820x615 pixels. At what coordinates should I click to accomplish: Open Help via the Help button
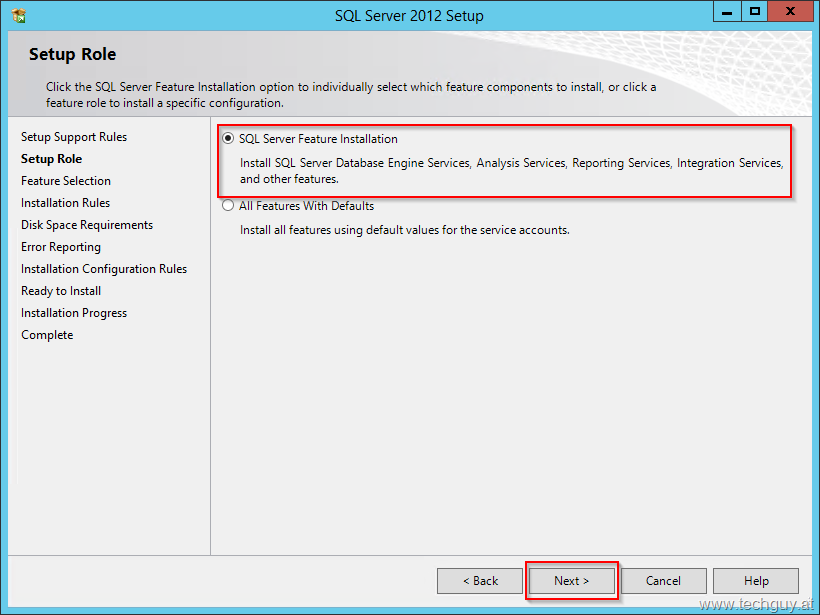(756, 580)
